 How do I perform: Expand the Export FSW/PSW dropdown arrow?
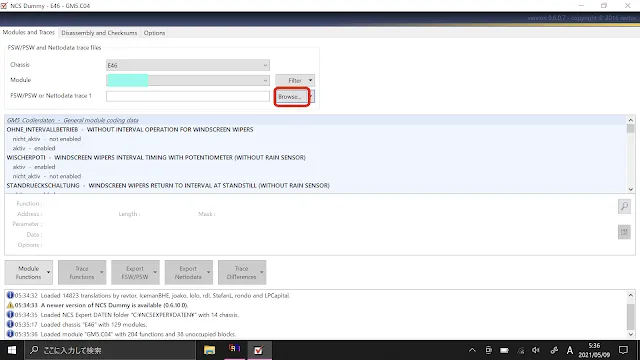click(155, 272)
